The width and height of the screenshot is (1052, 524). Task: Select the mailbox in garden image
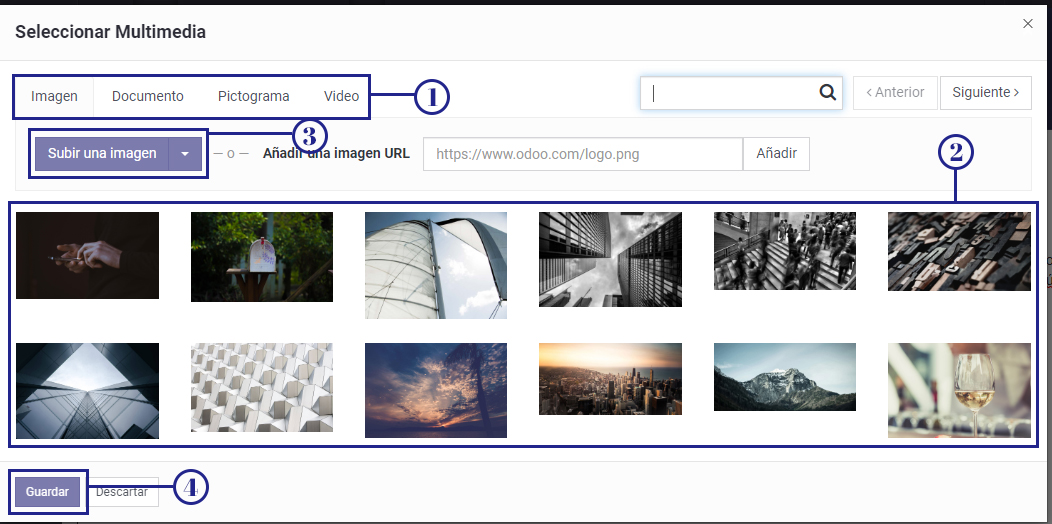click(x=262, y=257)
